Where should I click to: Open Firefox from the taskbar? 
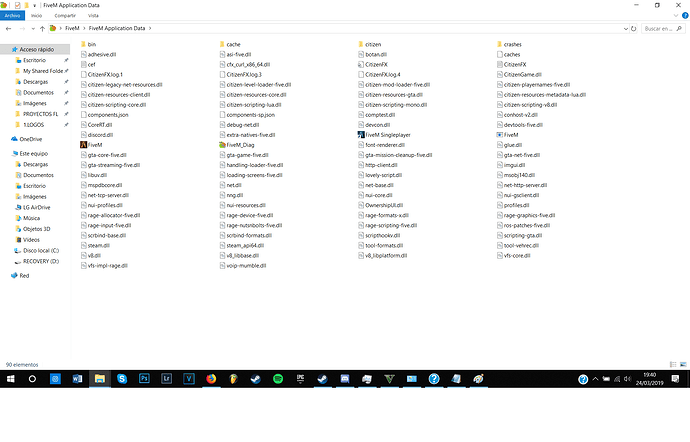point(211,379)
